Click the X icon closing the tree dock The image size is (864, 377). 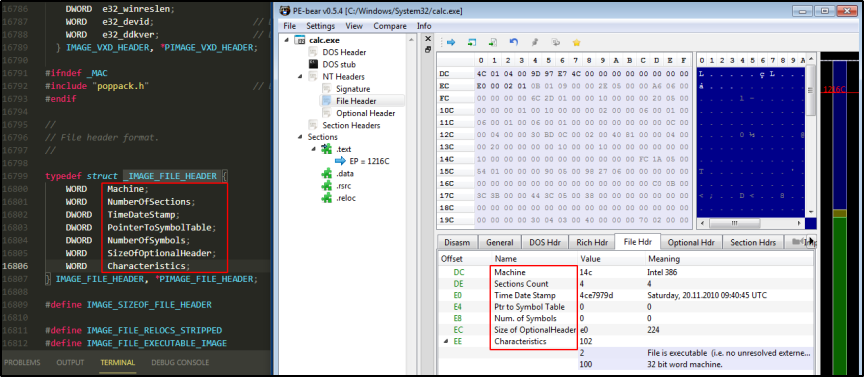[428, 39]
